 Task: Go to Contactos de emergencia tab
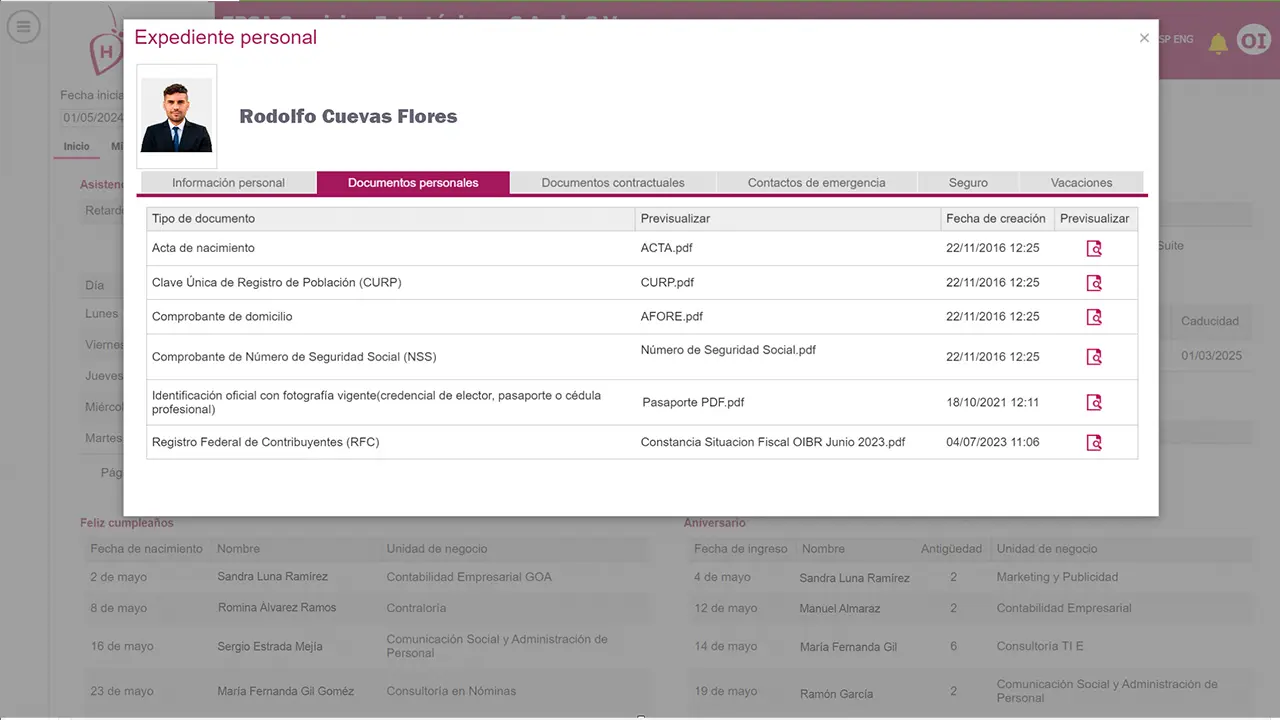817,183
